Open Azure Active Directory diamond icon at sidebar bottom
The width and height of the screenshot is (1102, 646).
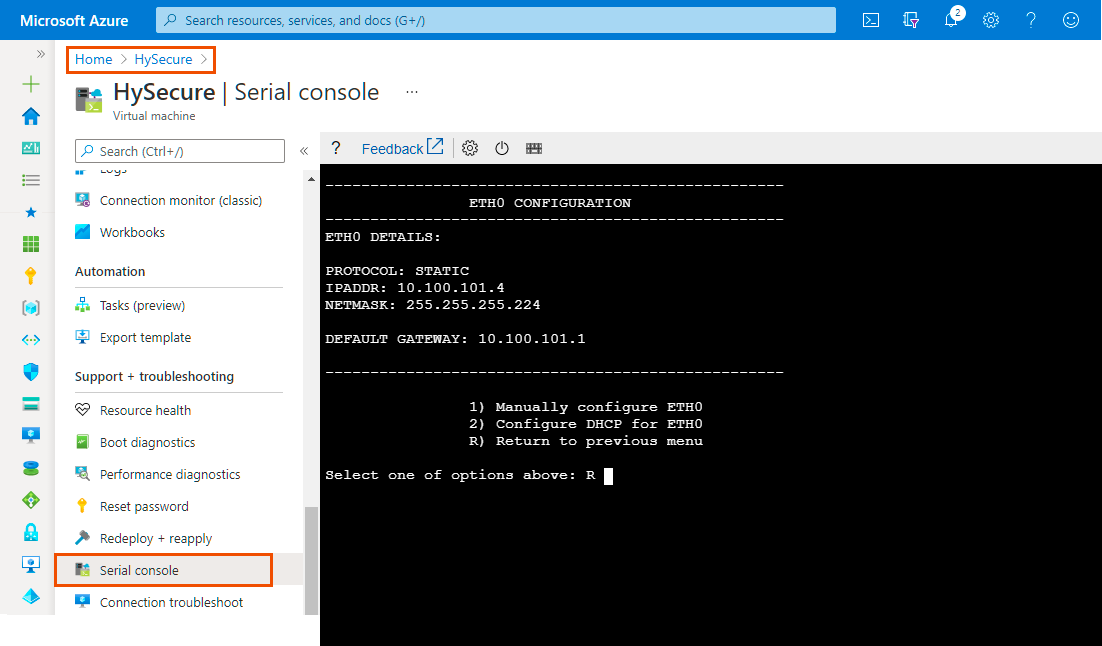[31, 596]
